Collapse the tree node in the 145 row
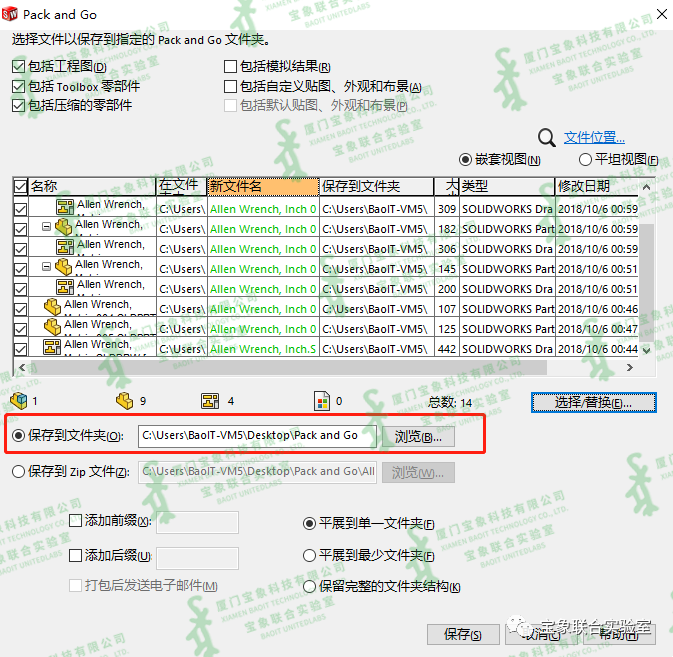673x657 pixels. (46, 267)
